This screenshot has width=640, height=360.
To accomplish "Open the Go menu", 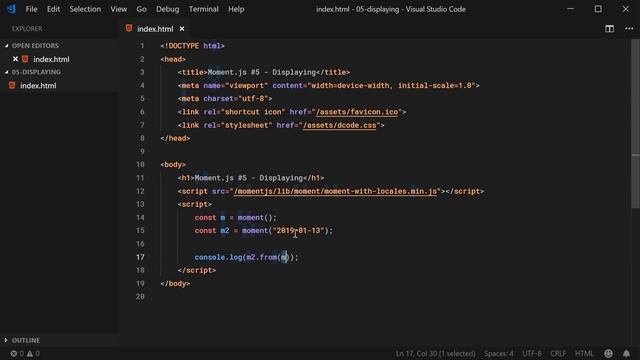I will point(141,9).
